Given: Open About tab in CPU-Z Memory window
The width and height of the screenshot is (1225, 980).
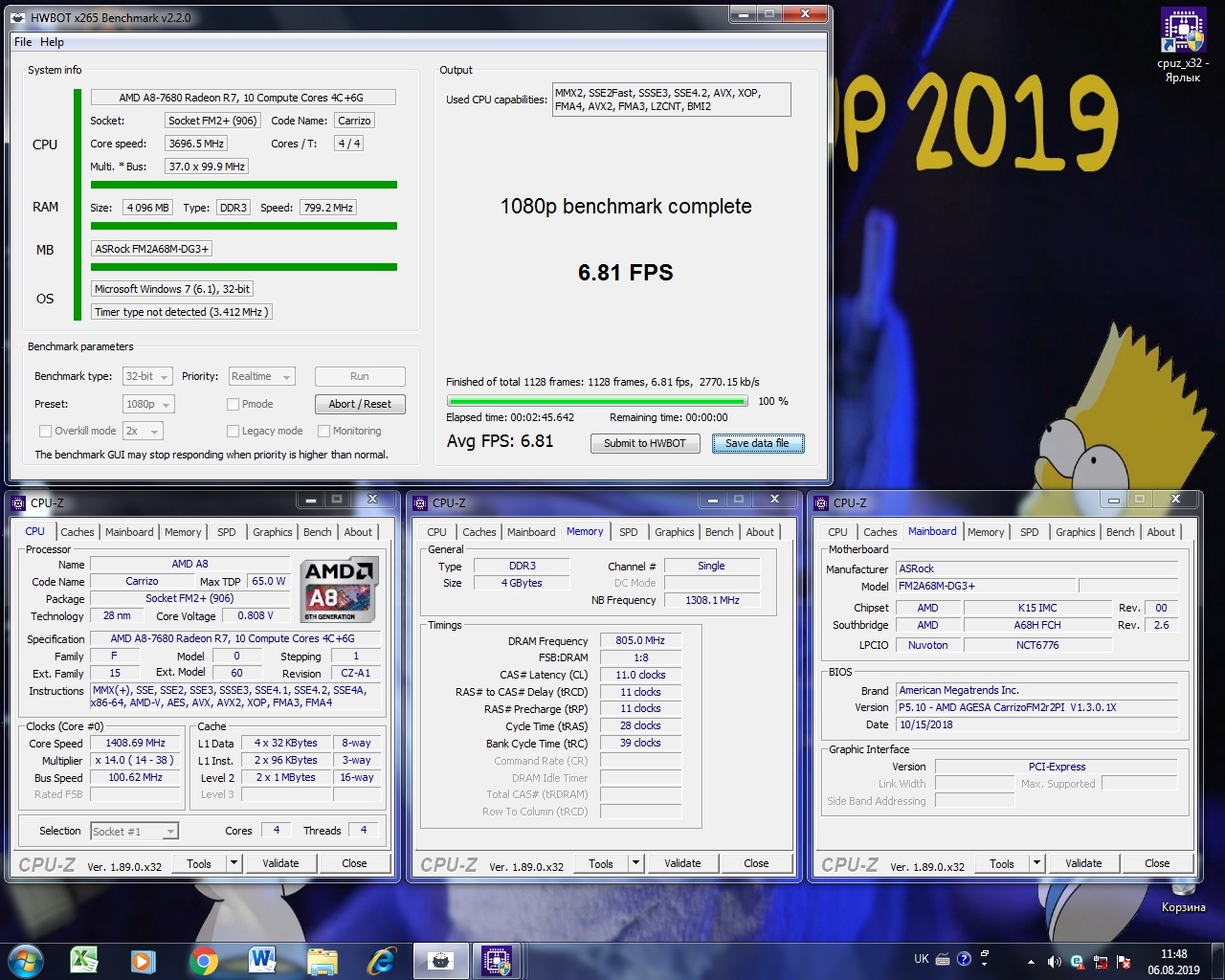Looking at the screenshot, I should pos(761,532).
